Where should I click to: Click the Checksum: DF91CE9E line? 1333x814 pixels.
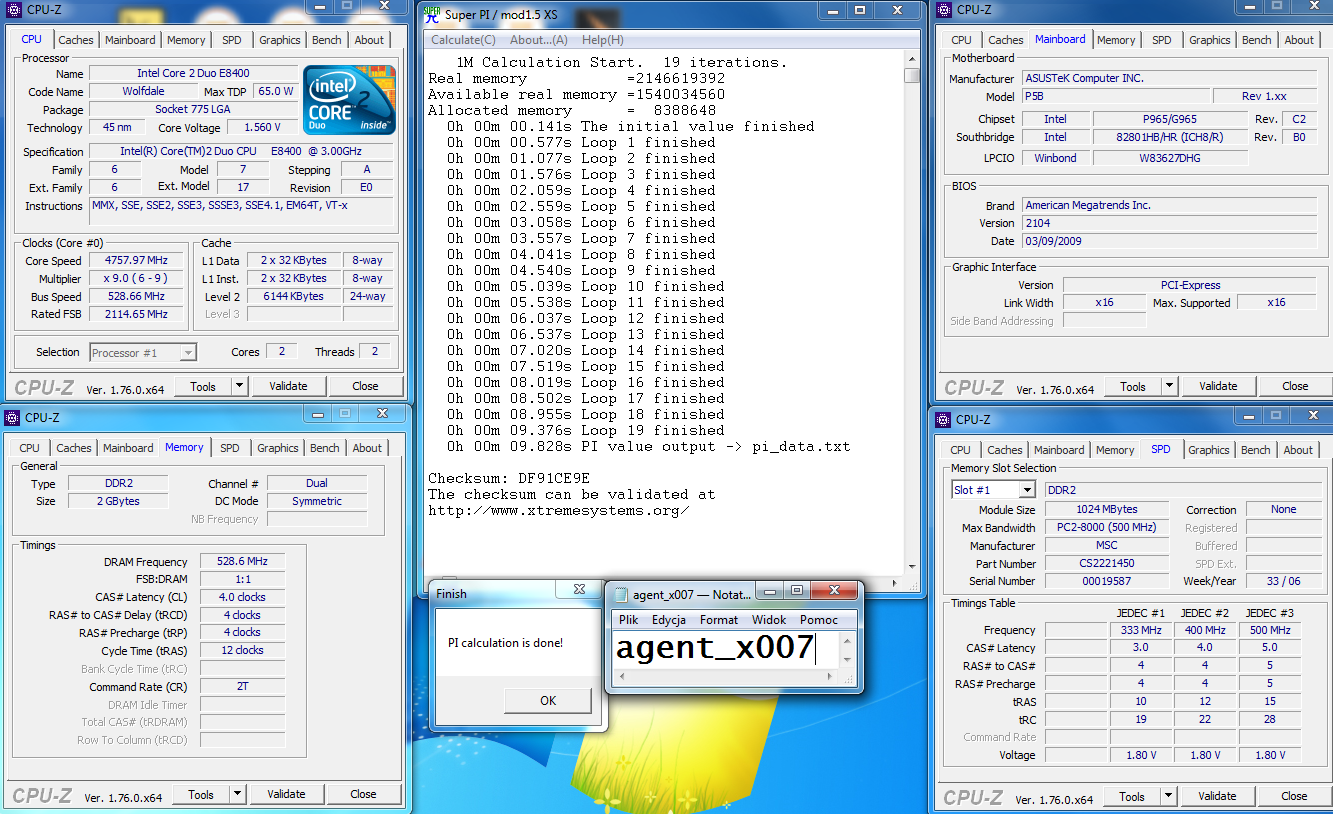point(509,478)
